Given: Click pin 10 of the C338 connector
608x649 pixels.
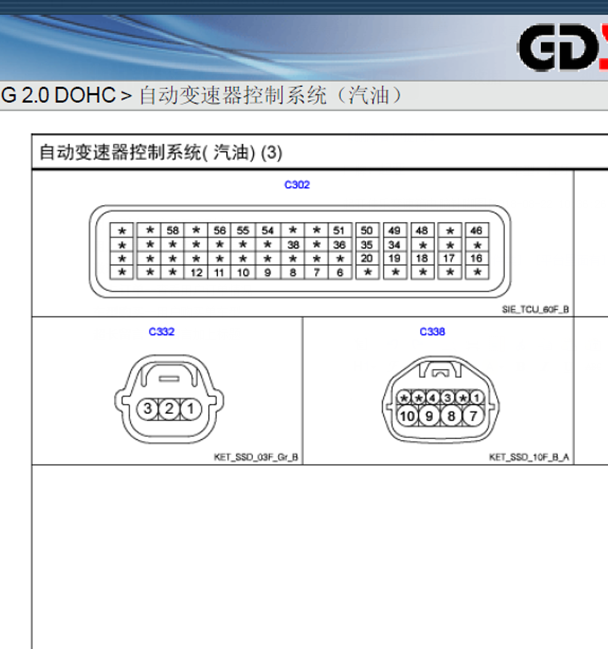Looking at the screenshot, I should tap(407, 416).
